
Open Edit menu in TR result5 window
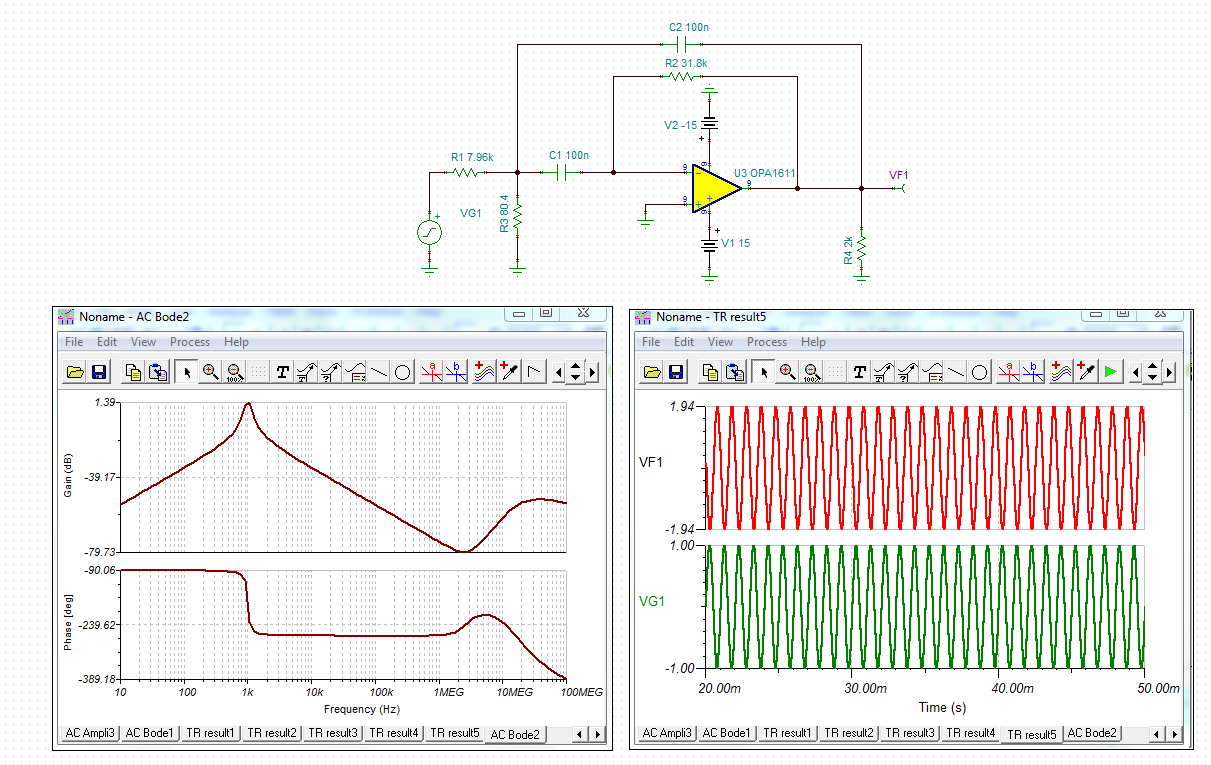pos(684,342)
